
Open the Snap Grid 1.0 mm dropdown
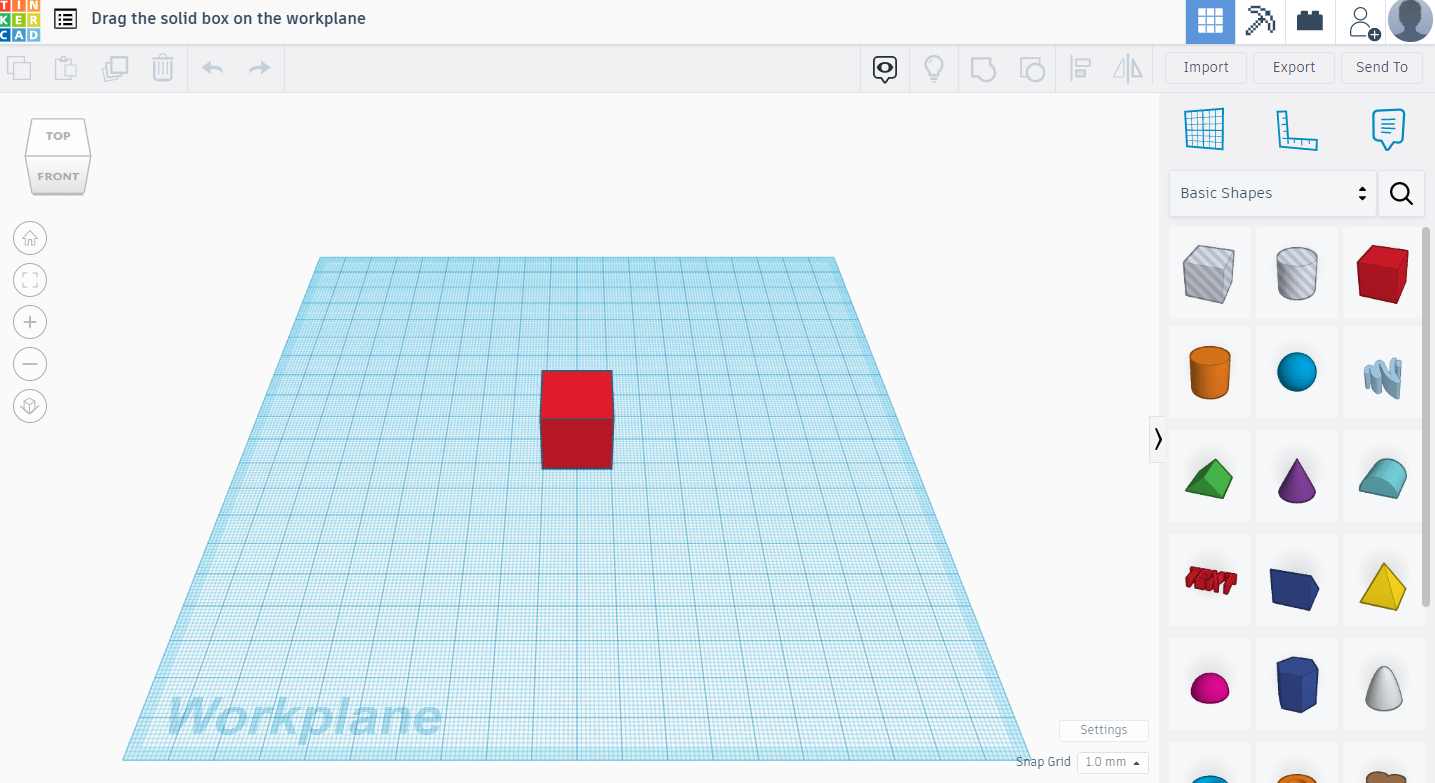1112,762
